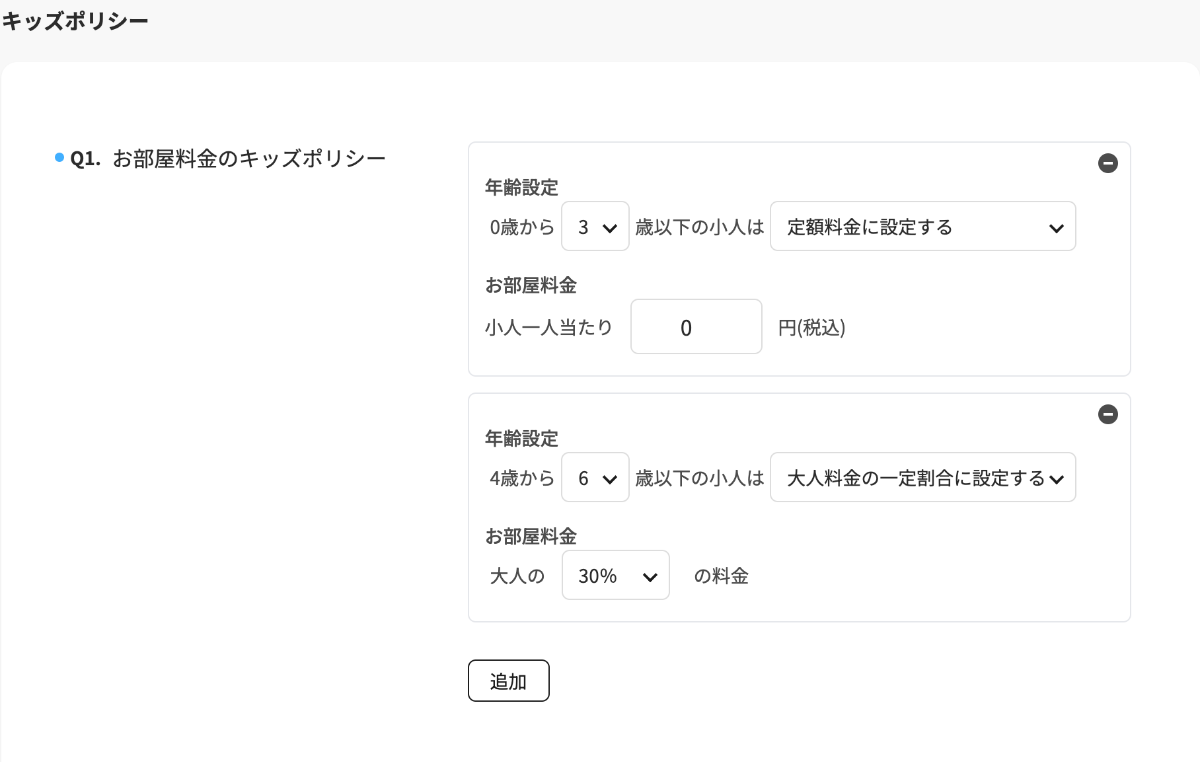The image size is (1200, 762).
Task: Click the キッズポリシー page heading
Action: [x=76, y=21]
